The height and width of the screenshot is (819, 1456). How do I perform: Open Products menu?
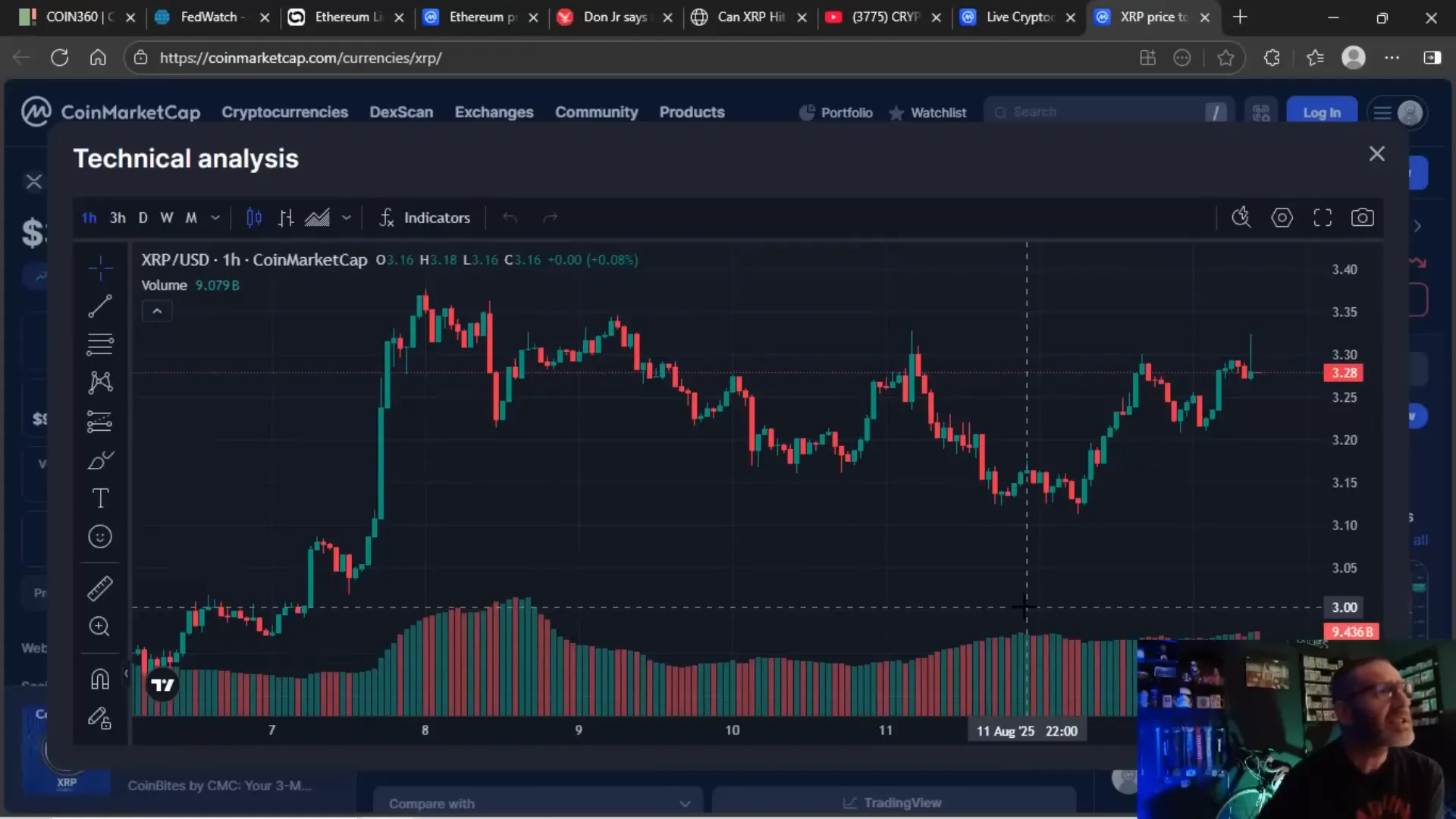pyautogui.click(x=692, y=112)
